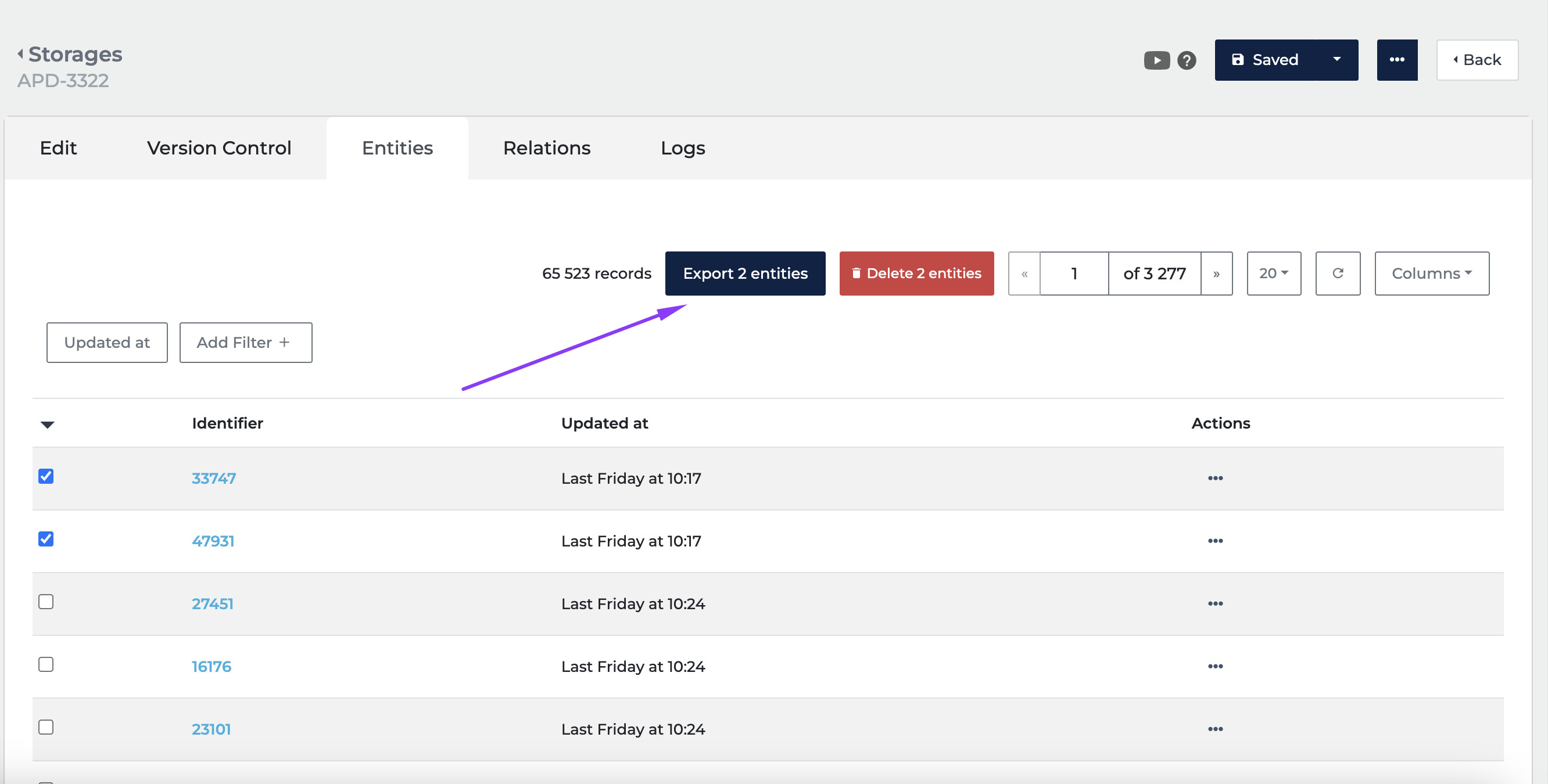Refresh the entities list
This screenshot has width=1548, height=784.
tap(1338, 274)
